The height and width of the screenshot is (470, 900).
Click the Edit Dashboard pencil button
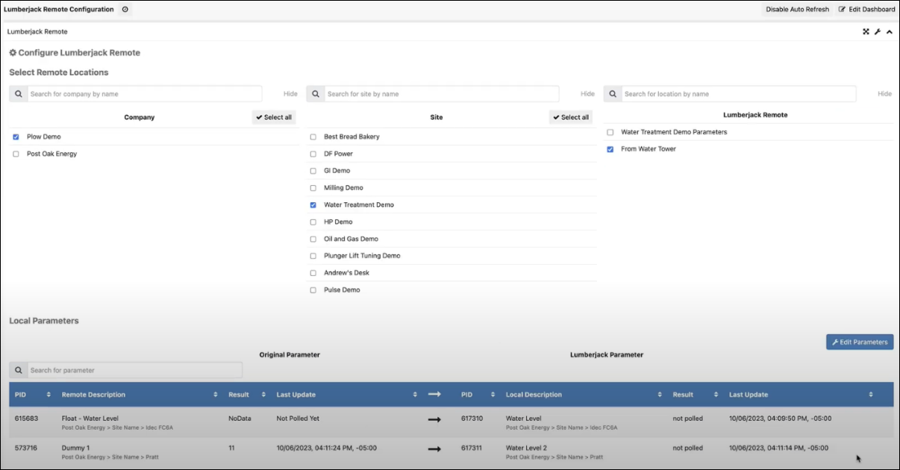tap(867, 9)
